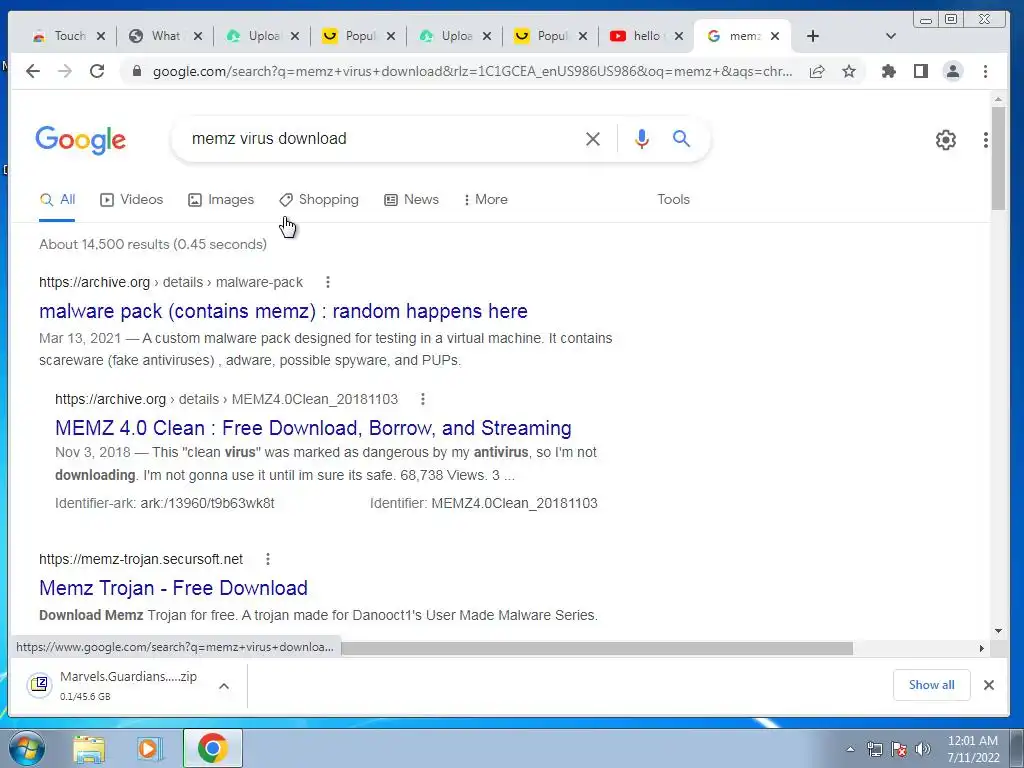The height and width of the screenshot is (768, 1024).
Task: Open Chrome three-dot menu
Action: pos(985,71)
